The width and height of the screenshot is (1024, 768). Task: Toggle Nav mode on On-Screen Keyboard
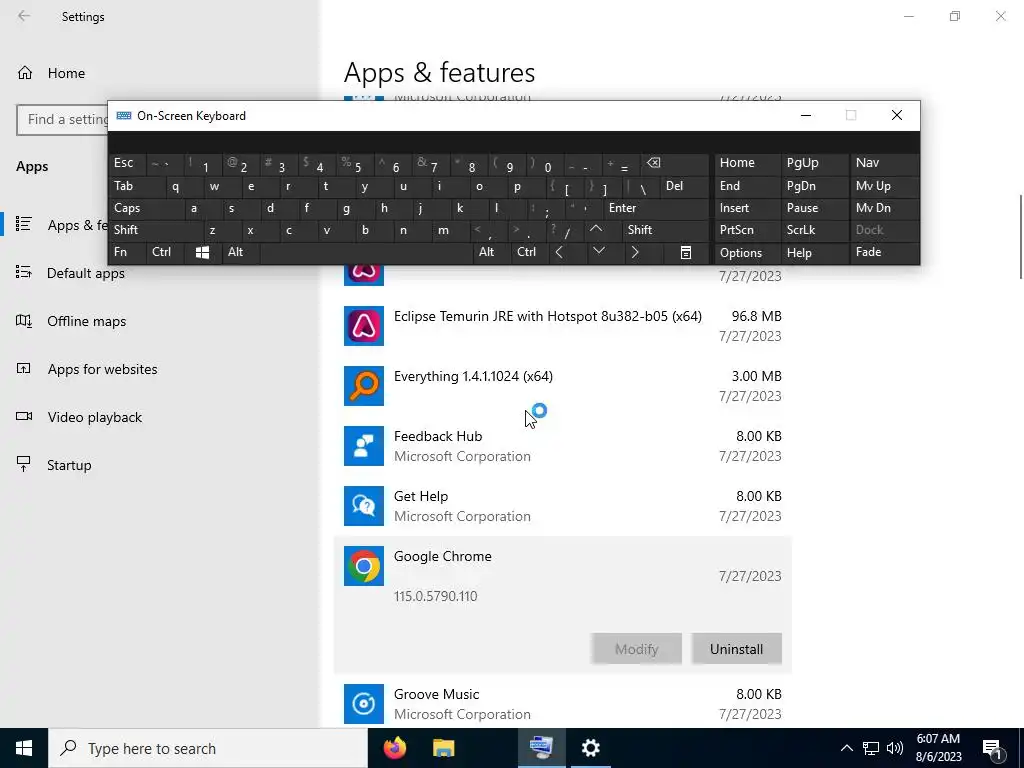point(884,163)
